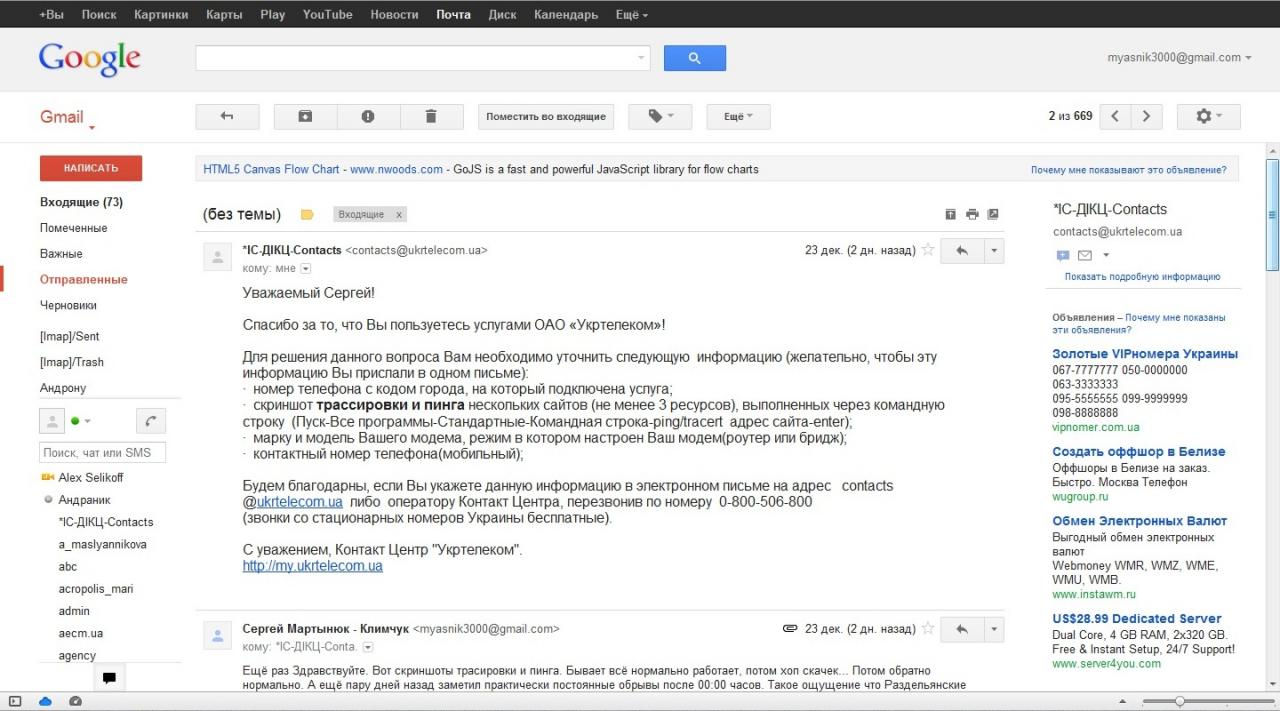Report this message as spam
Image resolution: width=1280 pixels, height=711 pixels.
pyautogui.click(x=368, y=117)
